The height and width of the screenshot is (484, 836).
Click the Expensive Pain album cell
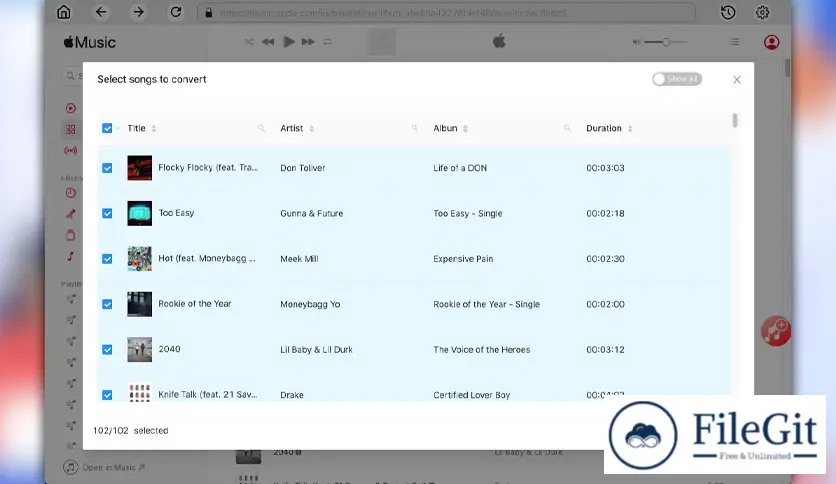[463, 259]
